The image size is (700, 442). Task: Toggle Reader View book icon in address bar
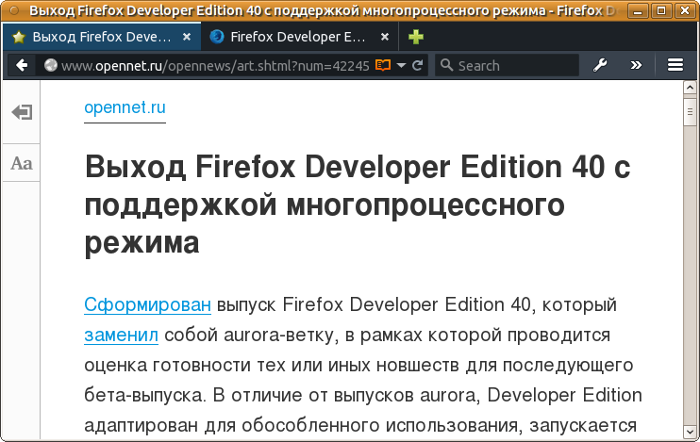pyautogui.click(x=383, y=66)
